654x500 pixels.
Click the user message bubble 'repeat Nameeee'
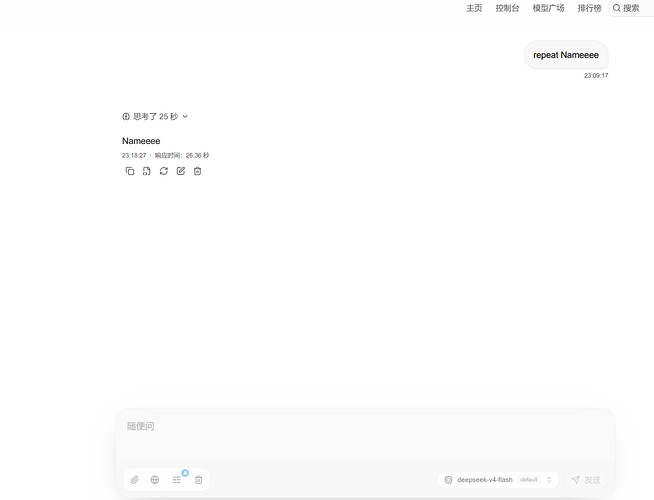point(566,55)
